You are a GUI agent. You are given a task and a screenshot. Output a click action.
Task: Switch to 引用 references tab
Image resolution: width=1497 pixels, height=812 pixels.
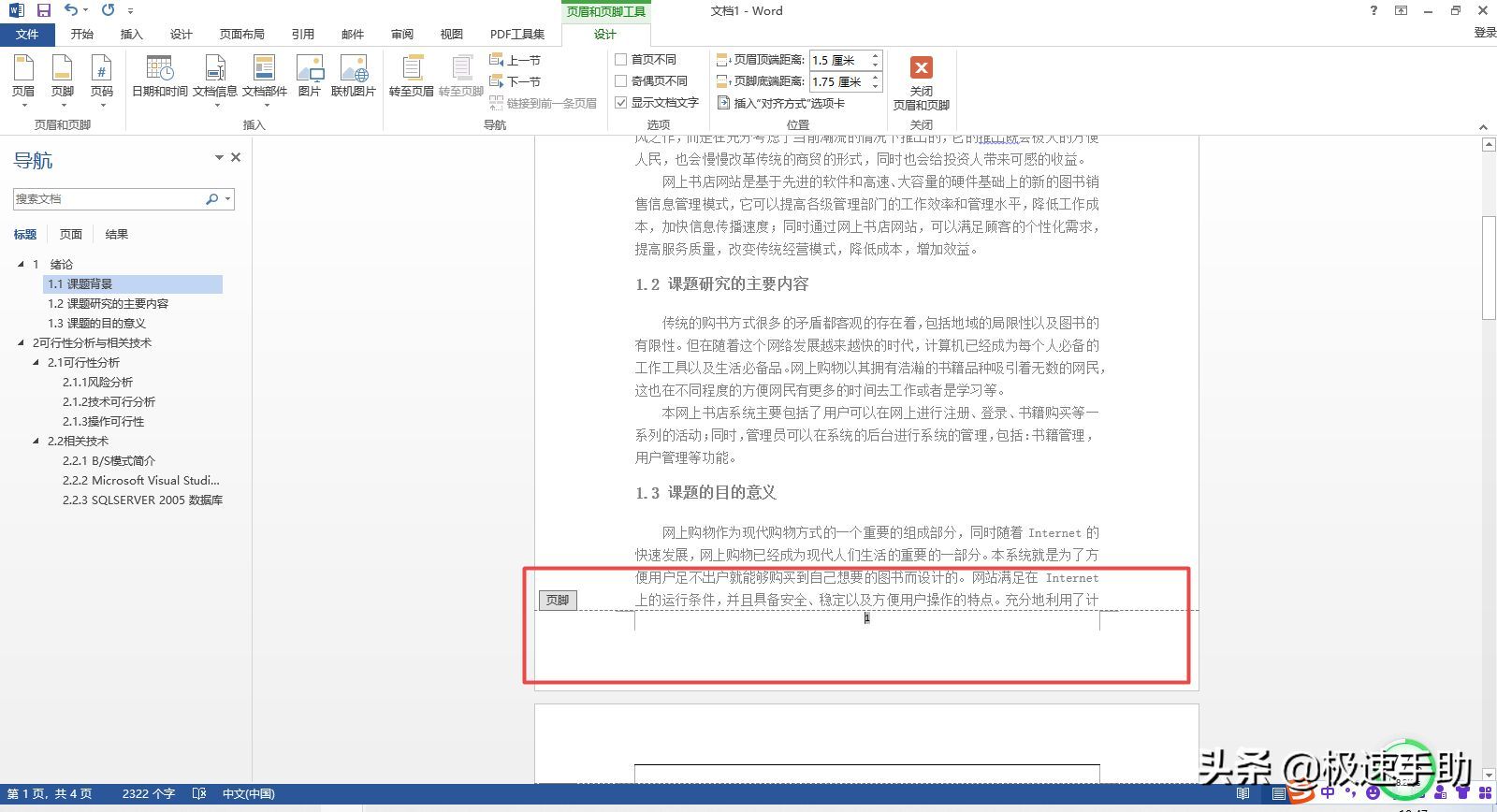303,34
